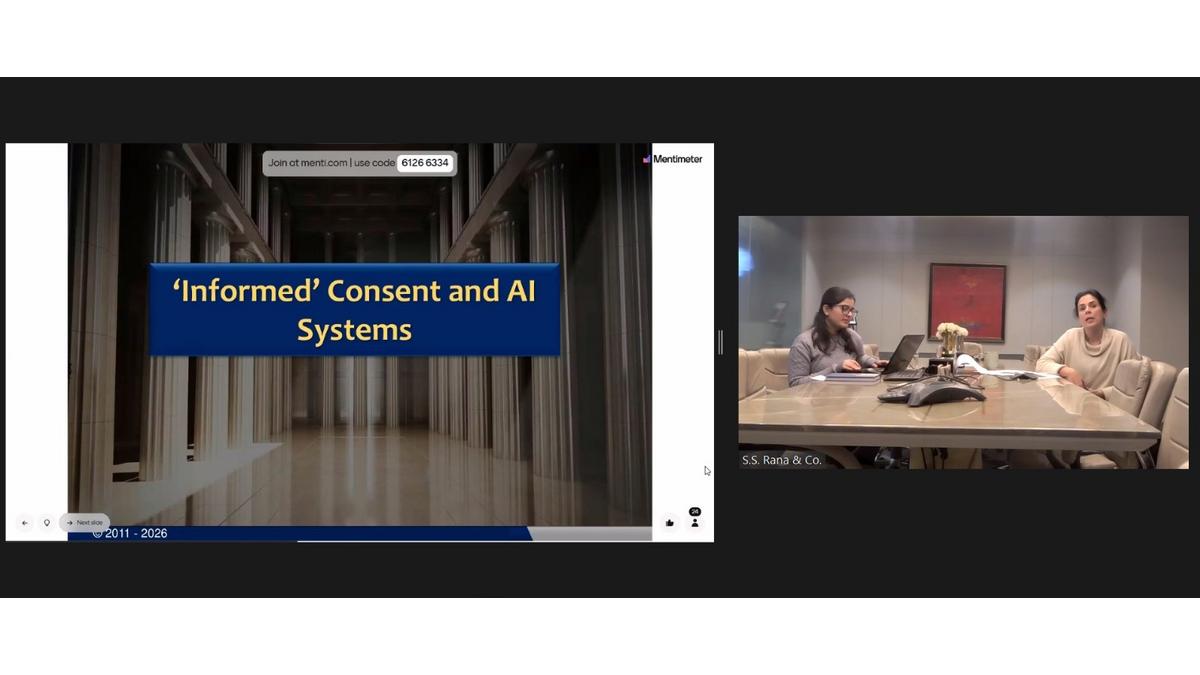This screenshot has width=1200, height=675.
Task: Open the participants person icon
Action: 695,523
